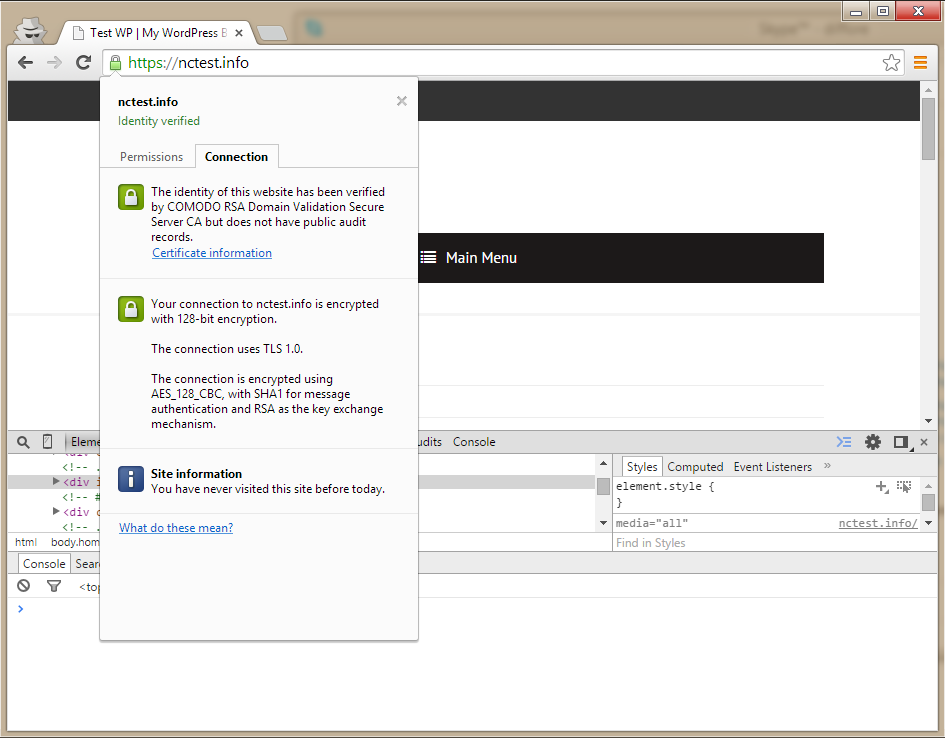
Task: Open the 'What do these mean?' link
Action: coord(176,528)
